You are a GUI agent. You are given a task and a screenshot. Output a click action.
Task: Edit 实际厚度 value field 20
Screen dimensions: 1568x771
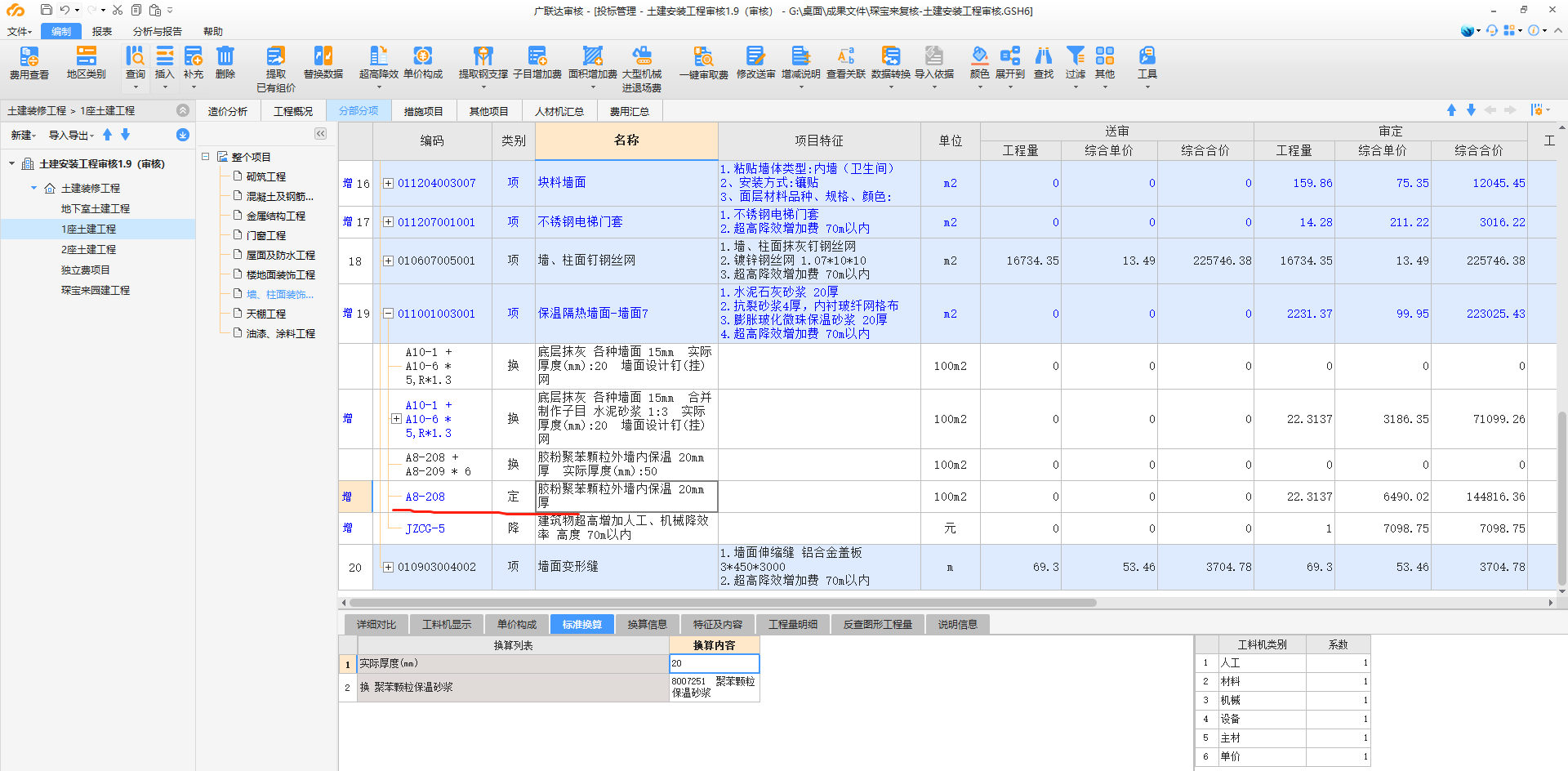715,663
